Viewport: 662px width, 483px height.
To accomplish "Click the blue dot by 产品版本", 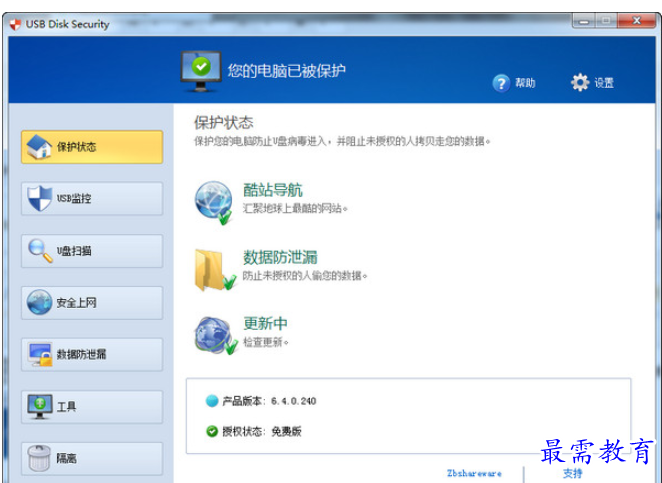I will 212,401.
